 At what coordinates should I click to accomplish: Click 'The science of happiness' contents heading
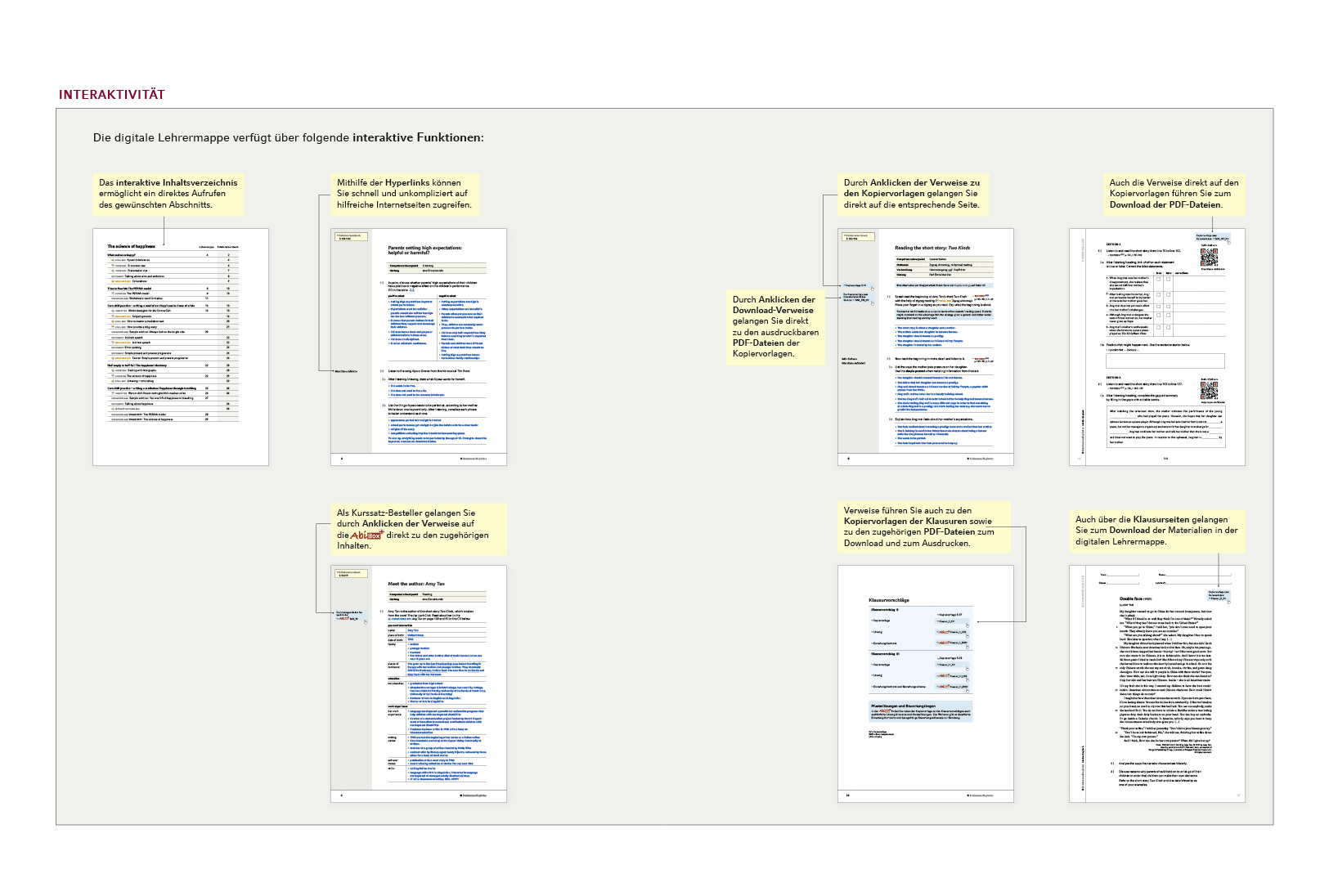131,246
